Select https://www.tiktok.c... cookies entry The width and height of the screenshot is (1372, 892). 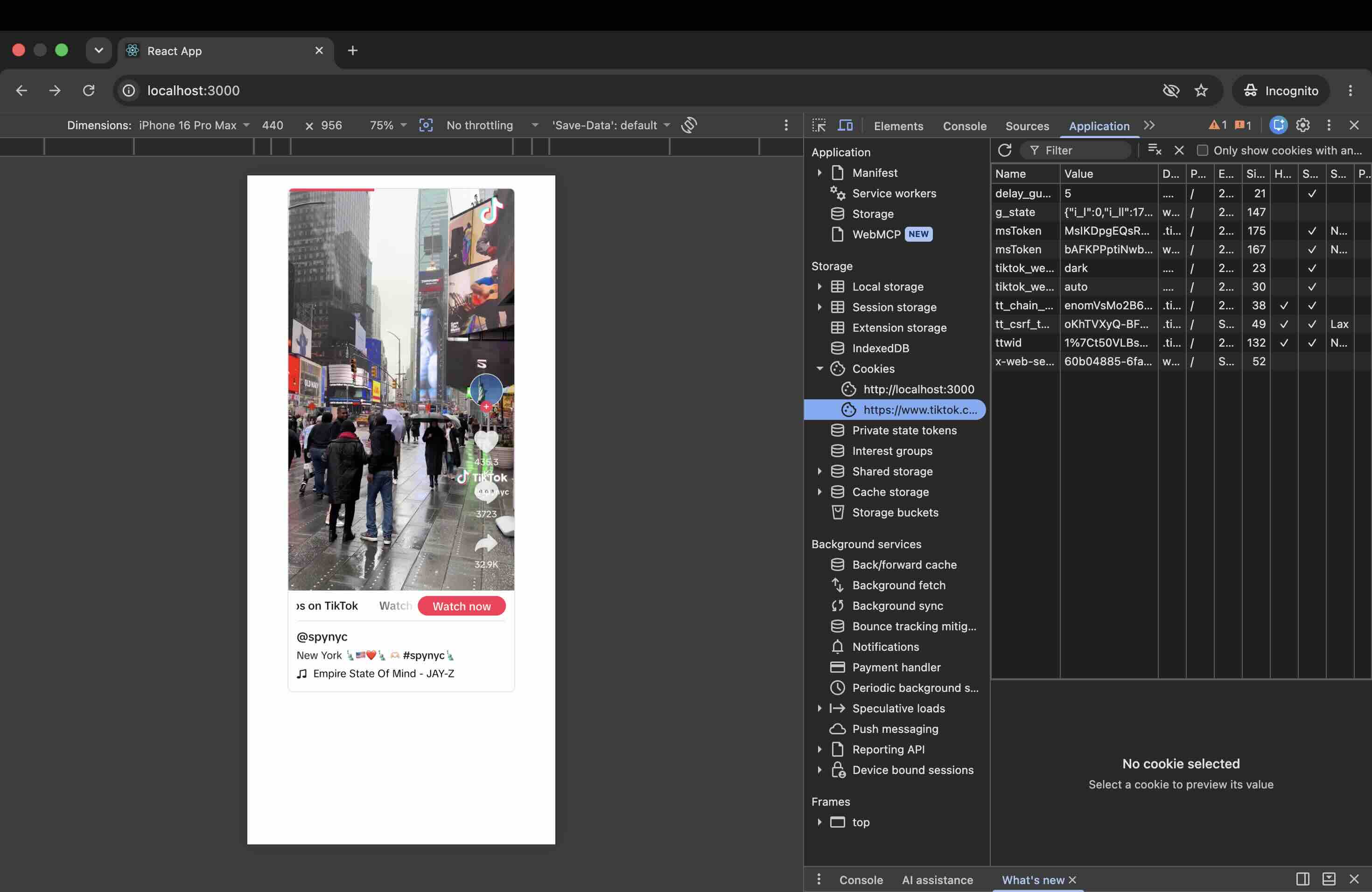click(895, 410)
